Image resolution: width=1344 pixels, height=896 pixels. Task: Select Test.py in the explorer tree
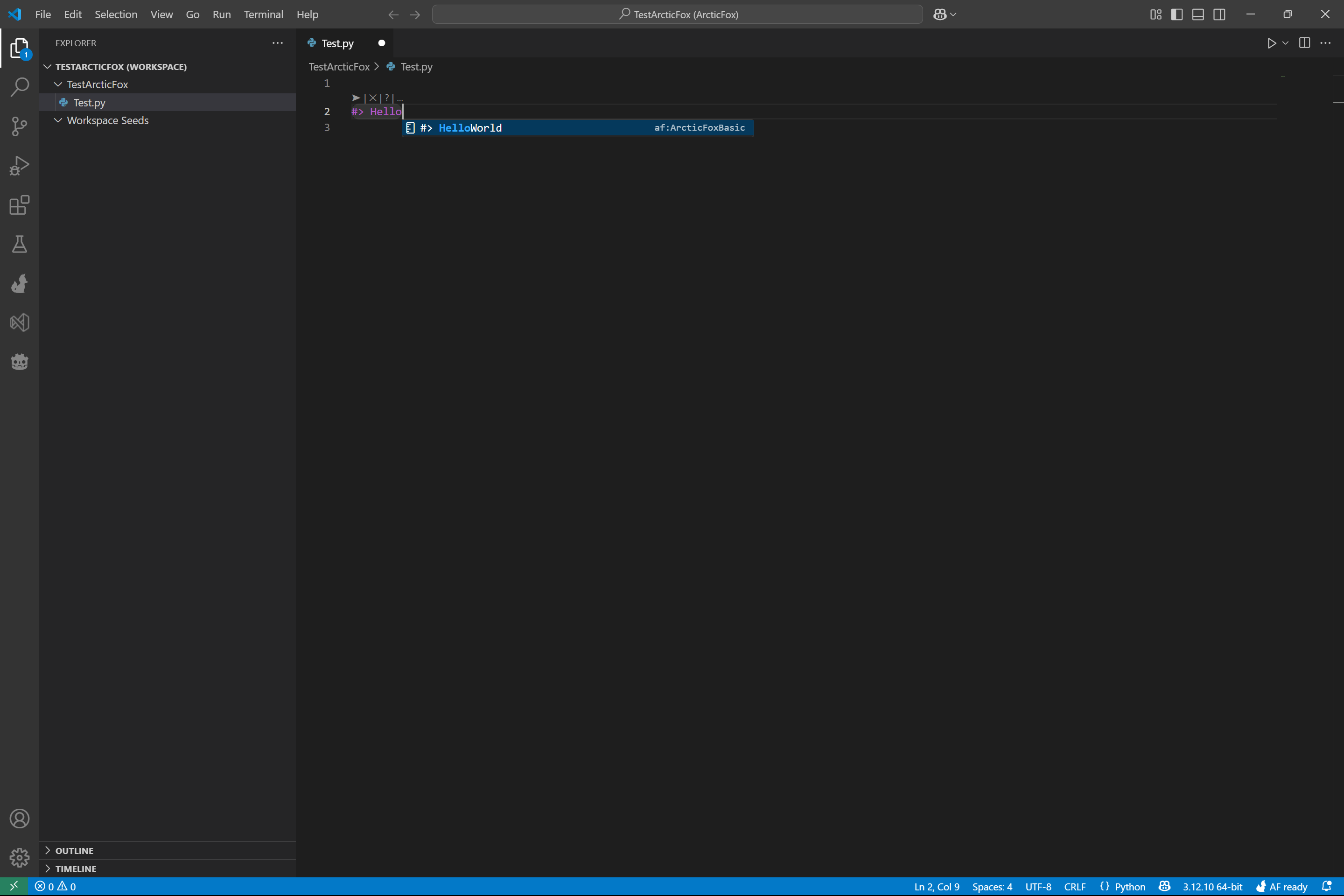click(168, 102)
